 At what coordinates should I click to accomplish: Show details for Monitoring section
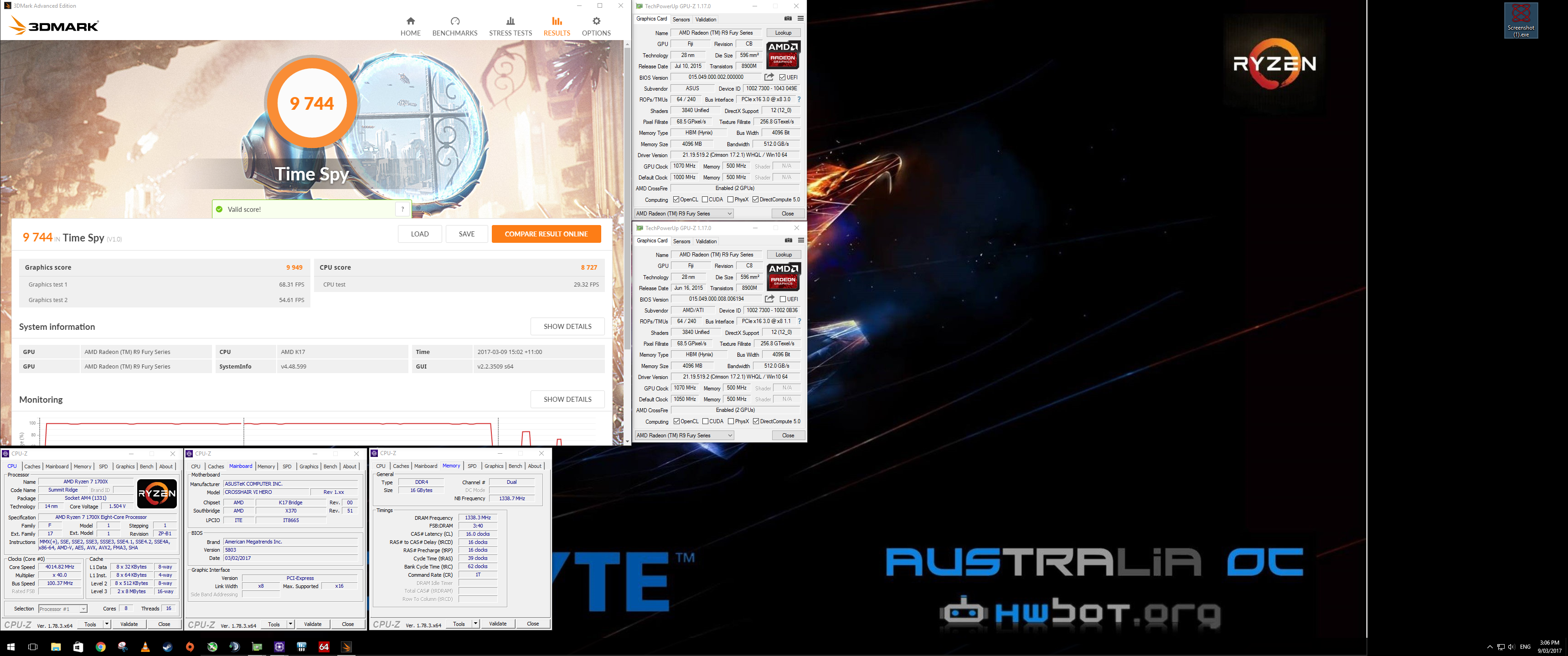click(567, 399)
